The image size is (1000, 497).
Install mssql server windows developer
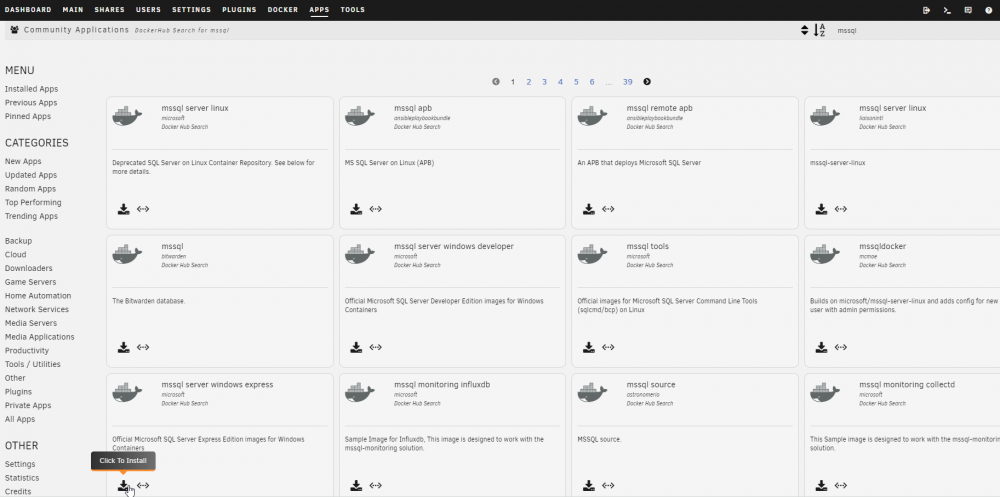coord(357,347)
